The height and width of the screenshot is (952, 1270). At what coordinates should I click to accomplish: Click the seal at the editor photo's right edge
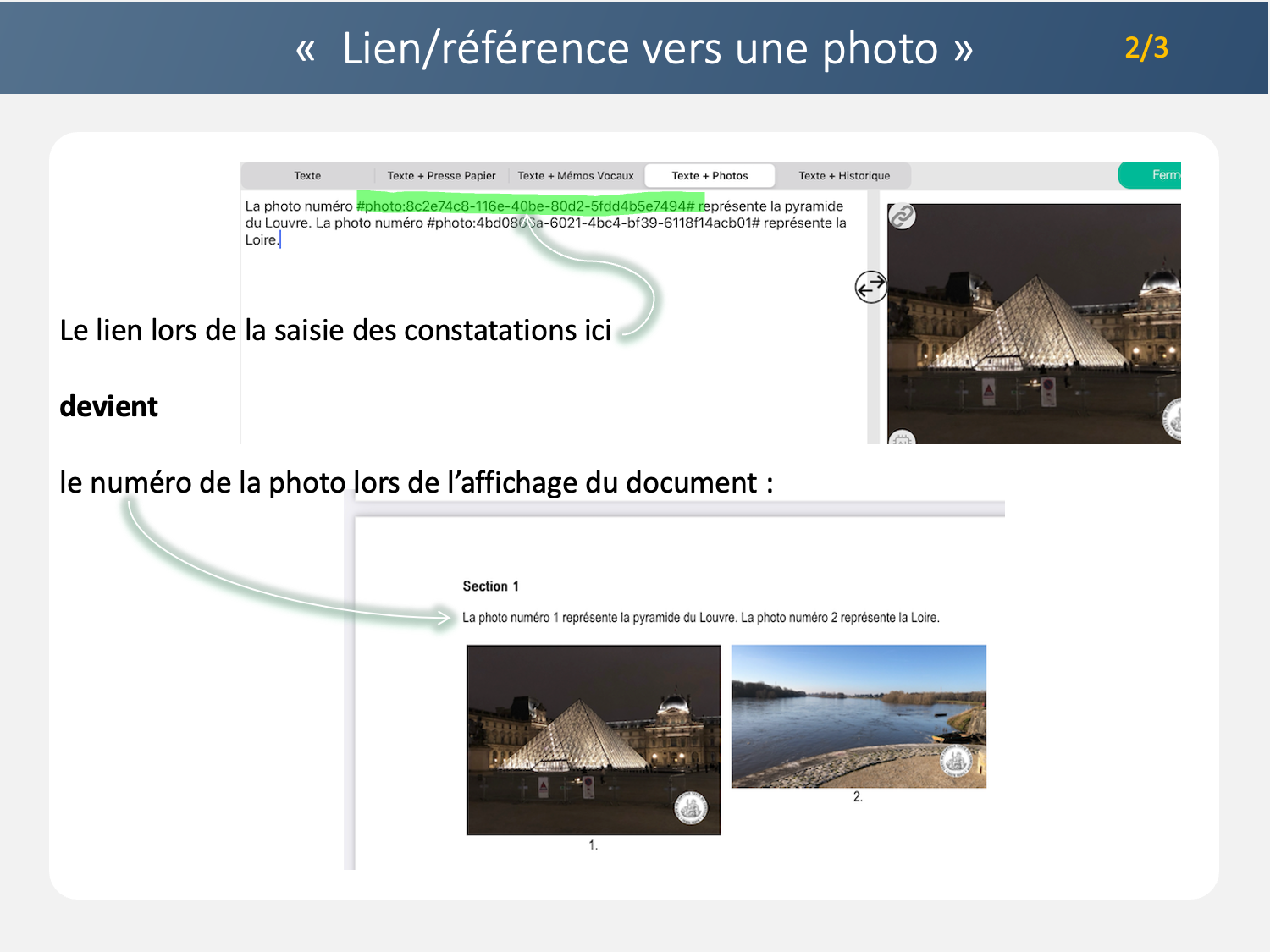click(x=1173, y=420)
